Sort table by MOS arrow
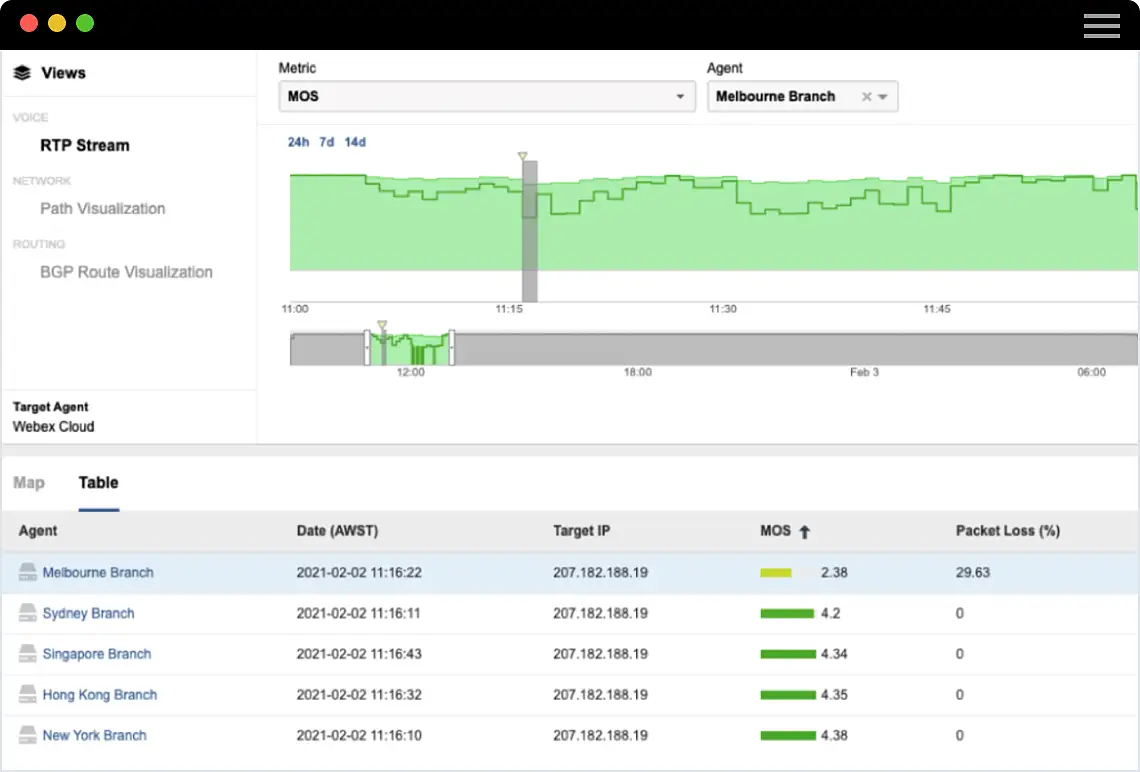 coord(804,532)
